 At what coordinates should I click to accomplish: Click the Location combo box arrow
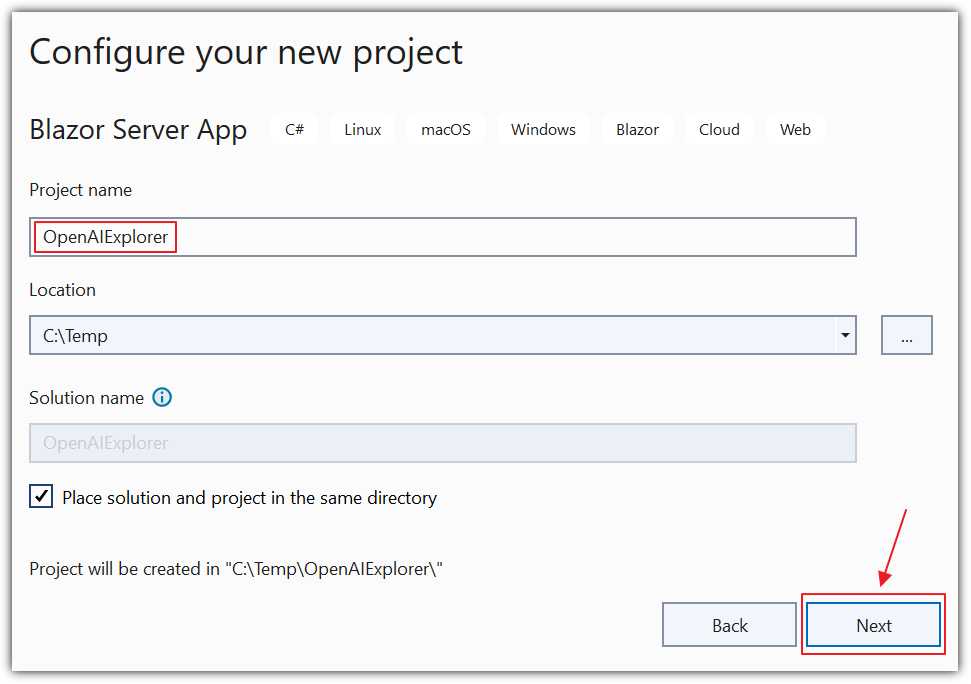click(845, 335)
